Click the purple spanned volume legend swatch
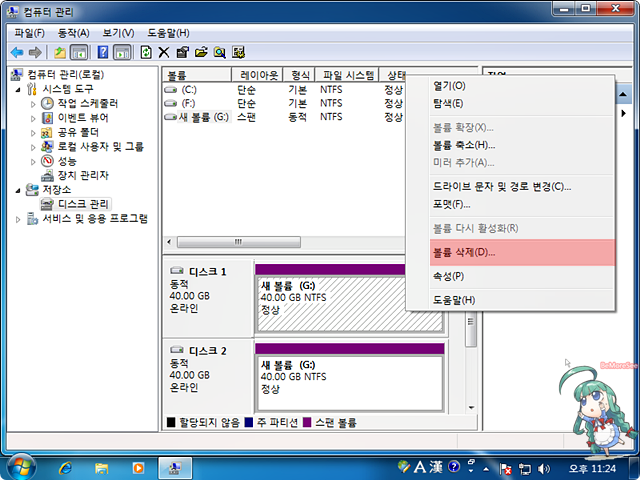 pyautogui.click(x=306, y=423)
